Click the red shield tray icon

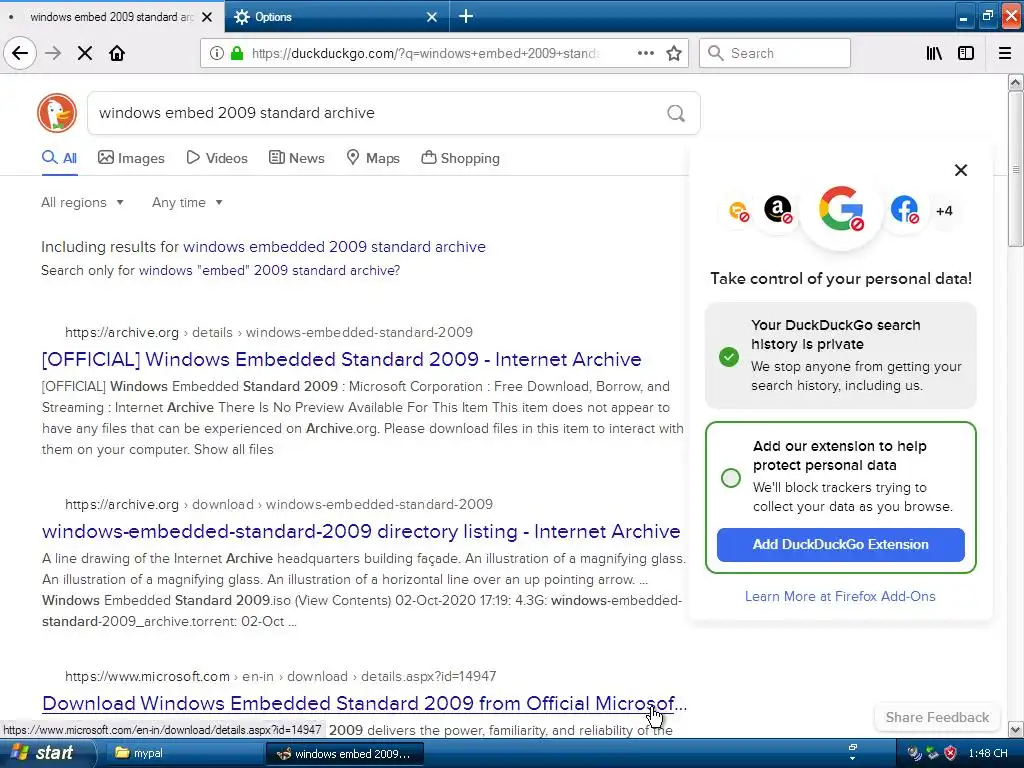coord(951,753)
